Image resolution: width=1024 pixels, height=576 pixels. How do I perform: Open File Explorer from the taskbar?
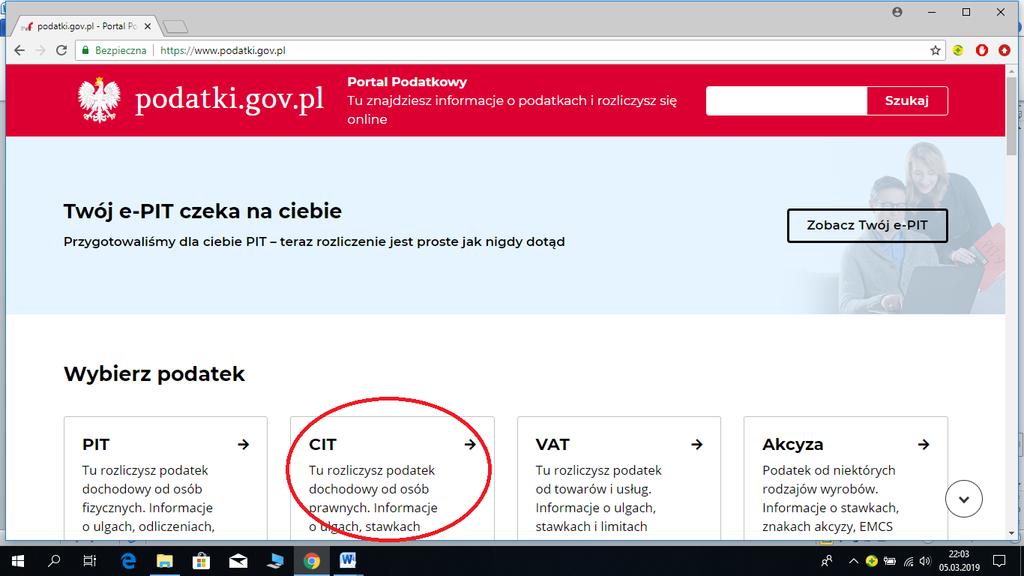point(165,561)
